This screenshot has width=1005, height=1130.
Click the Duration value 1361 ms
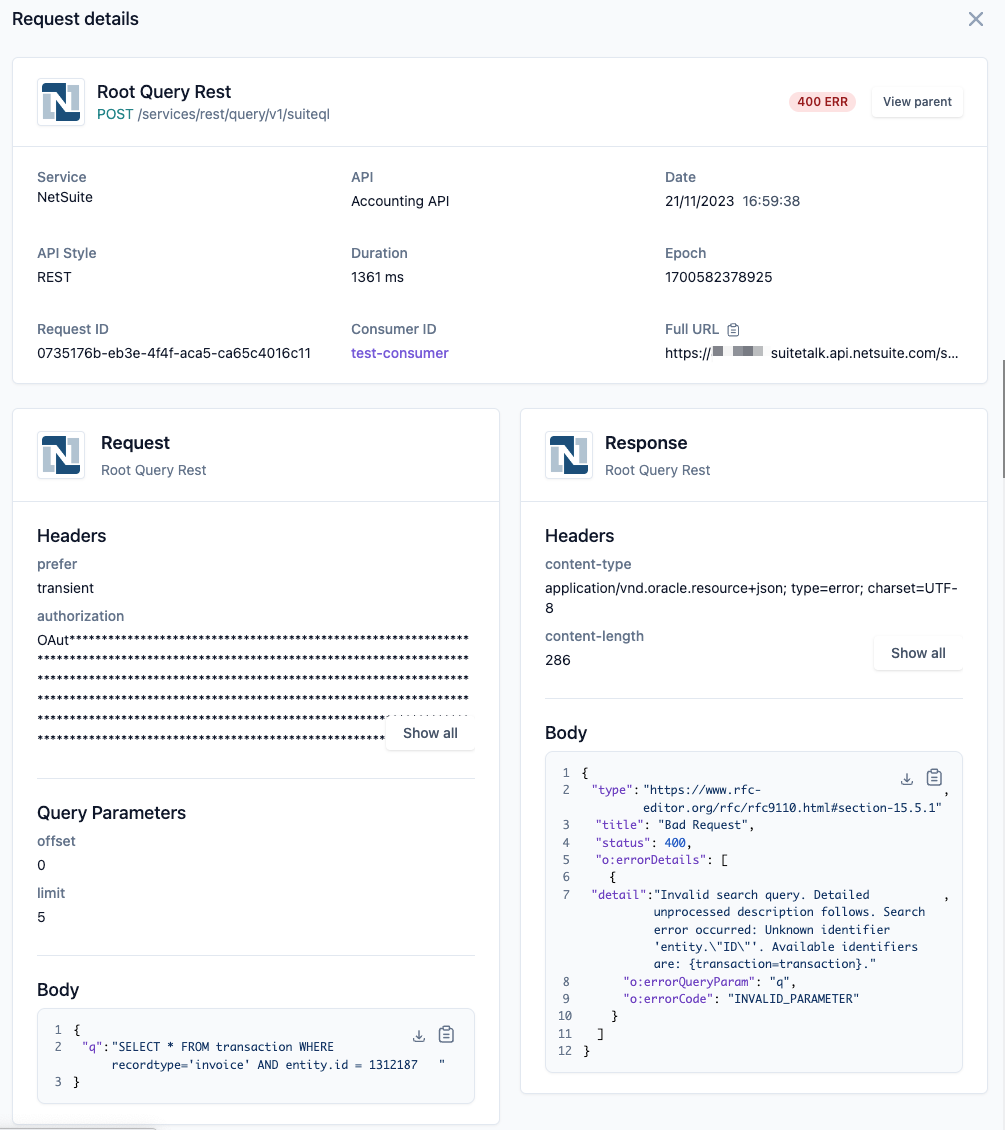[x=378, y=277]
